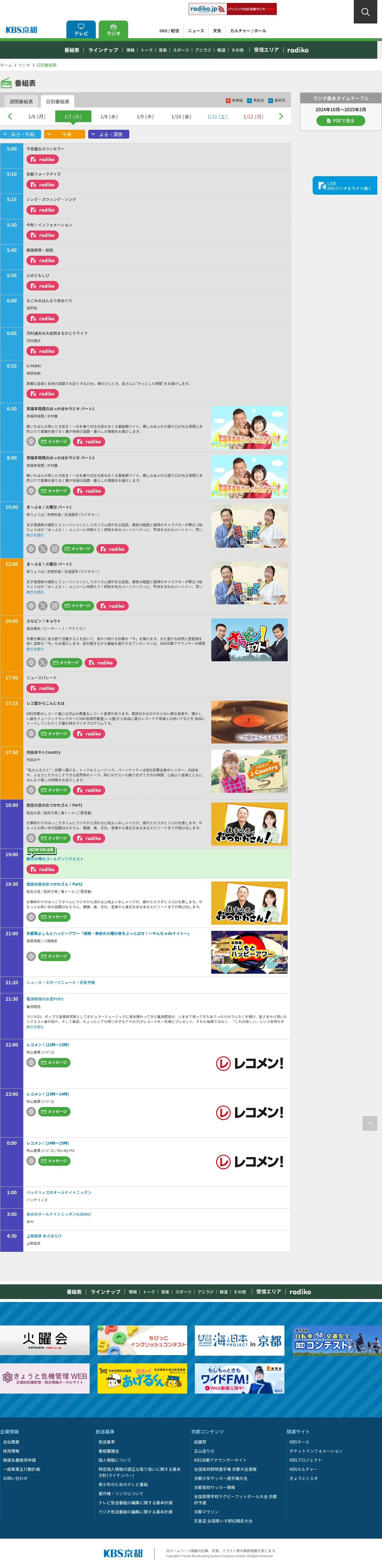Open the 火曜会 banner
Viewport: 382px width, 1568px height.
point(45,1340)
